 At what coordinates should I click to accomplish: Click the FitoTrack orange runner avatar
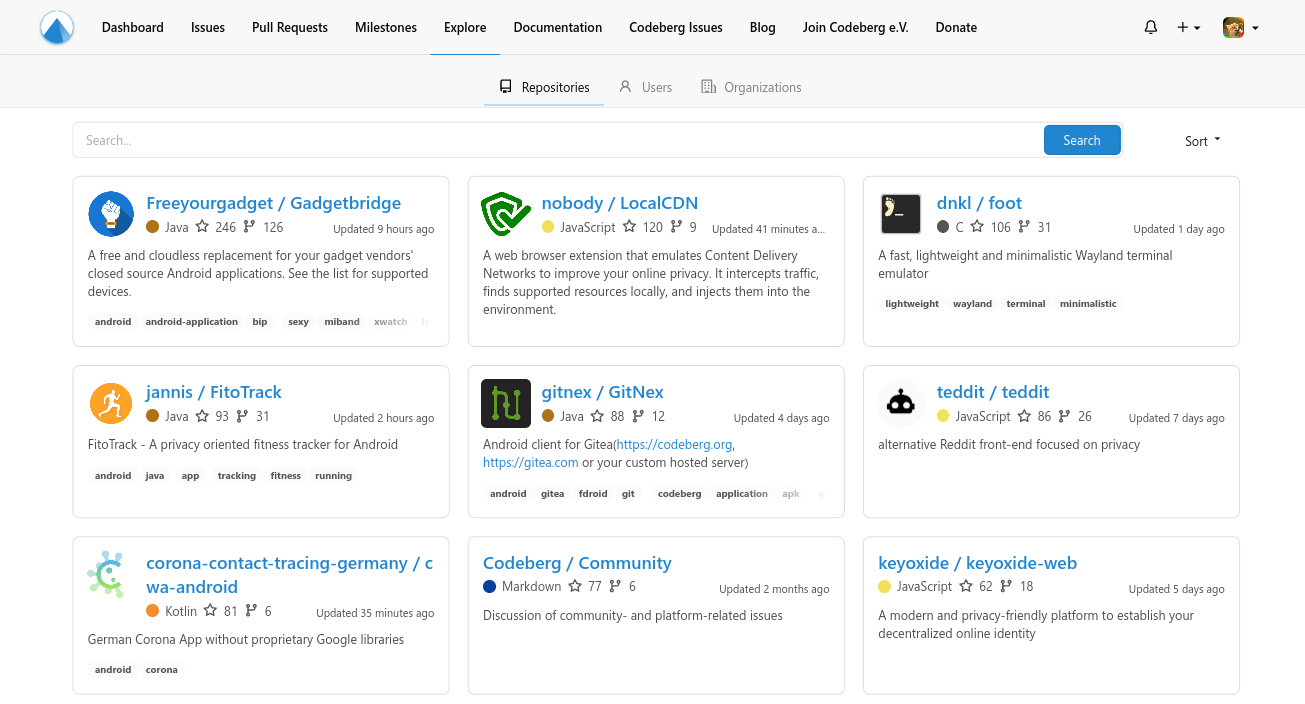tap(111, 403)
